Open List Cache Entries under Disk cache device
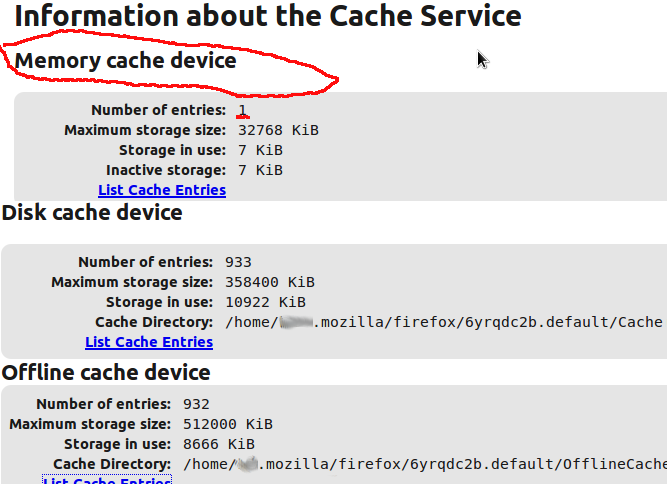The width and height of the screenshot is (667, 484). pyautogui.click(x=149, y=342)
